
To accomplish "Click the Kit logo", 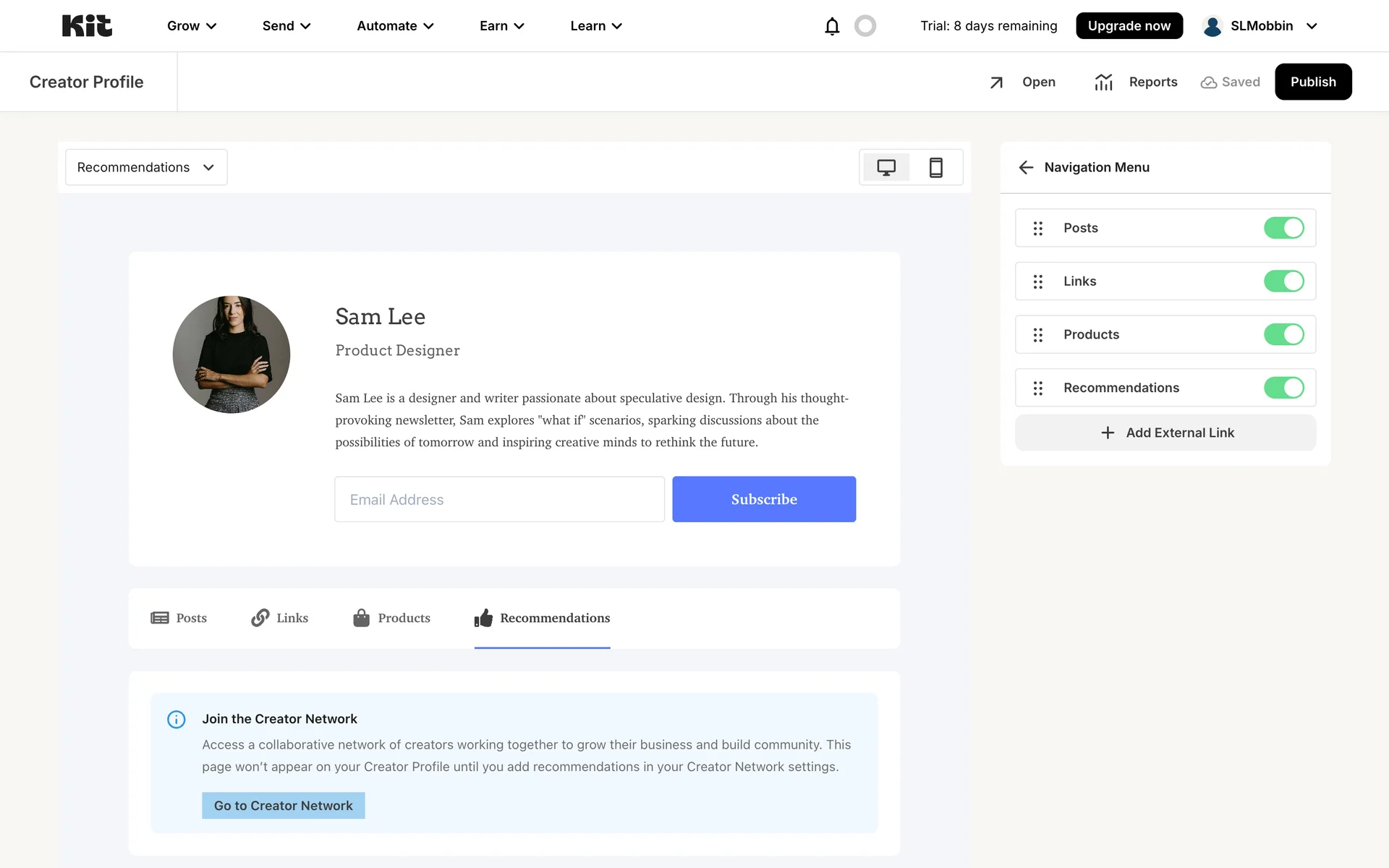I will (x=87, y=26).
